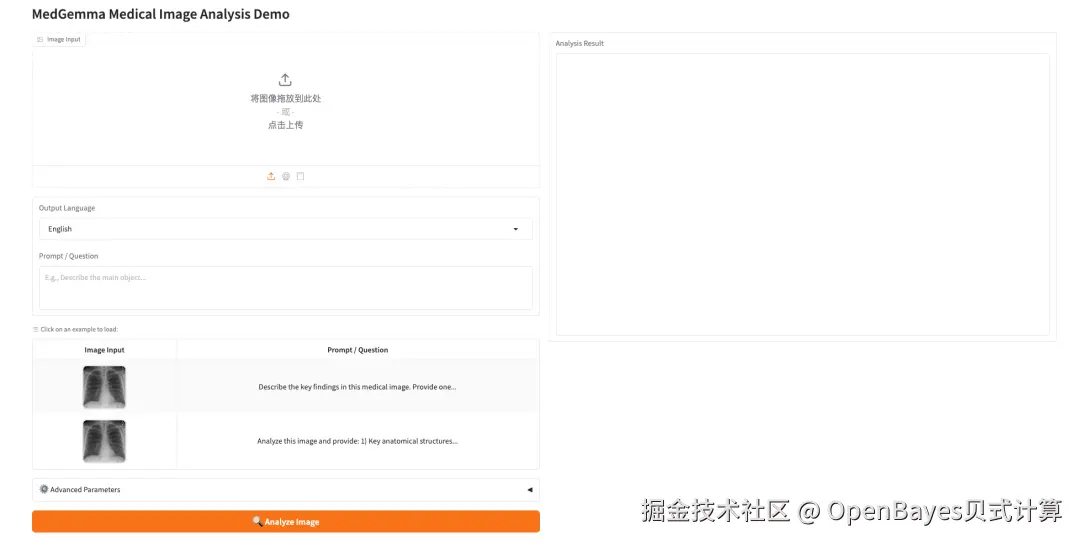Load the first chest X-ray example thumbnail
Image resolution: width=1080 pixels, height=543 pixels.
105,387
